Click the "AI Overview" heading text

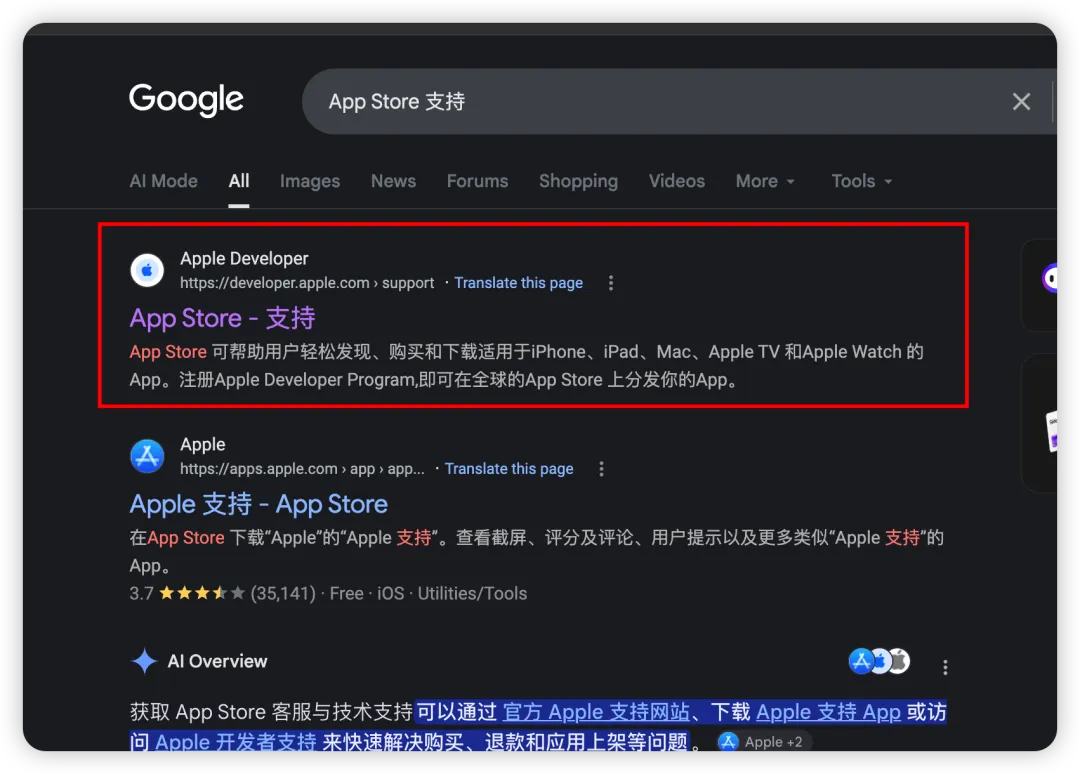point(217,661)
